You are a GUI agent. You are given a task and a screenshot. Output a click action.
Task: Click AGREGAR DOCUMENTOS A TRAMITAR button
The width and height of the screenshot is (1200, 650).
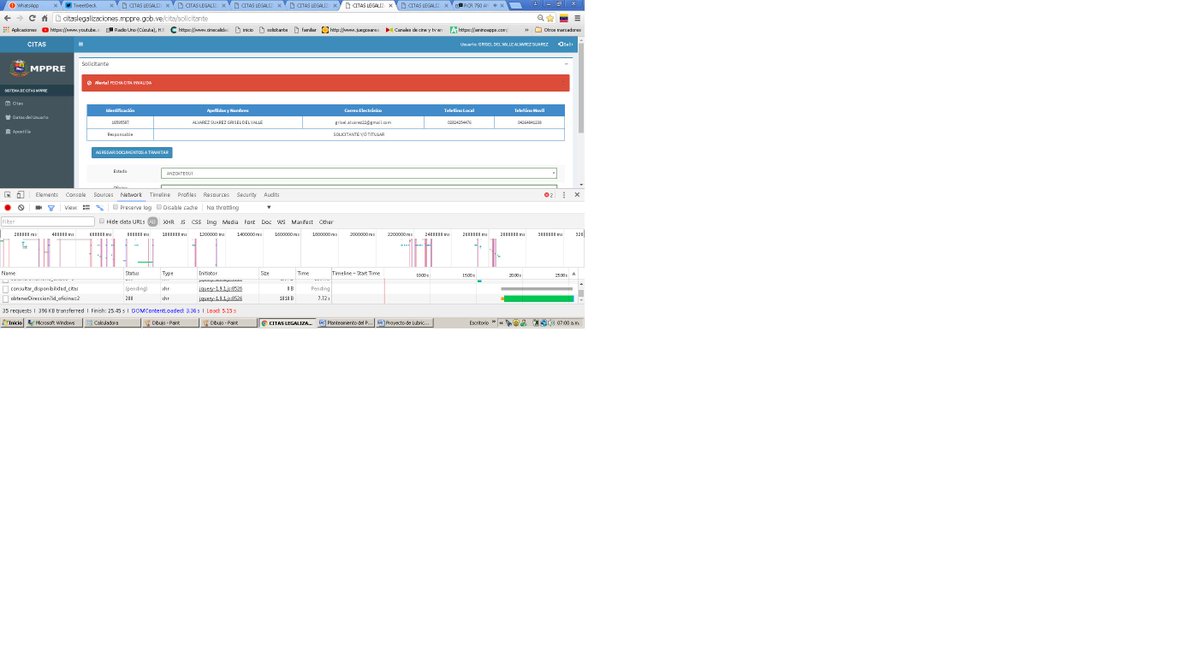click(x=132, y=153)
